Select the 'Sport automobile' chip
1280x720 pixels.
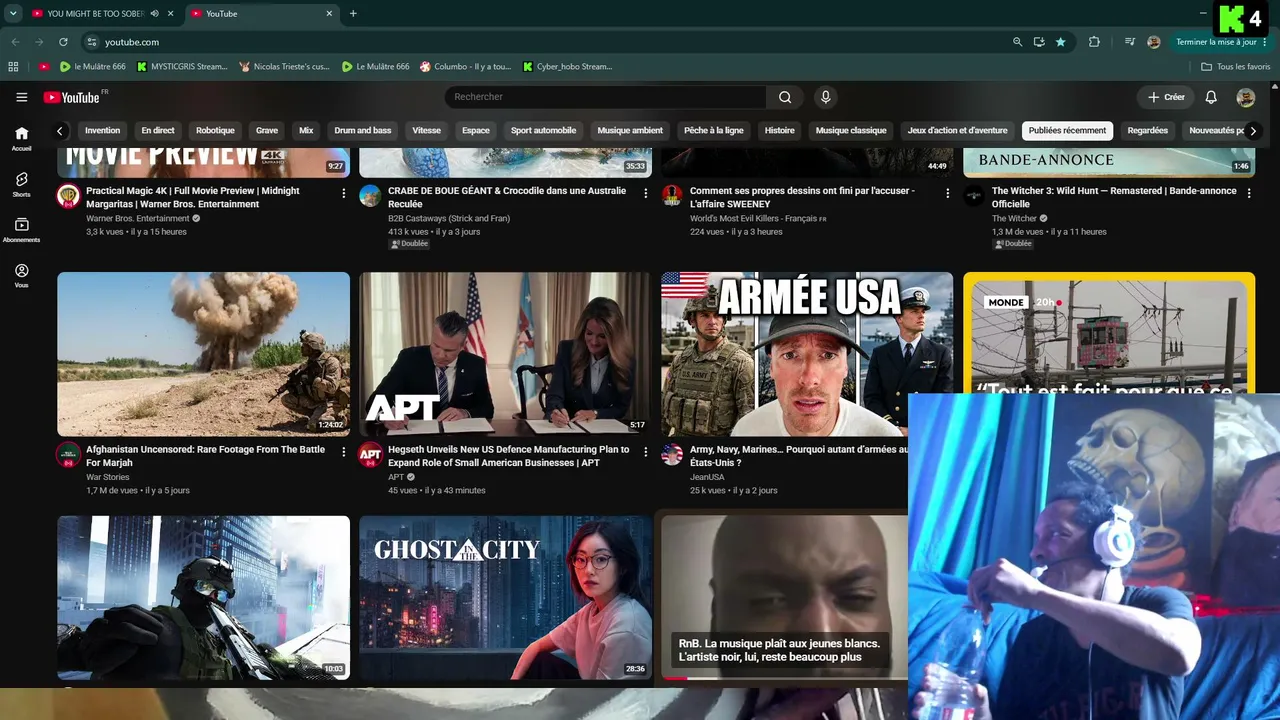point(543,131)
